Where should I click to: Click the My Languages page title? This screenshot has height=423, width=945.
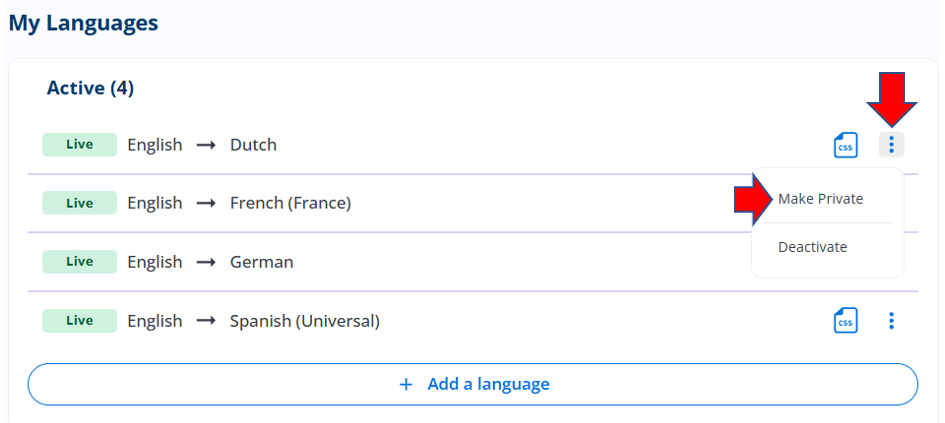pyautogui.click(x=83, y=23)
